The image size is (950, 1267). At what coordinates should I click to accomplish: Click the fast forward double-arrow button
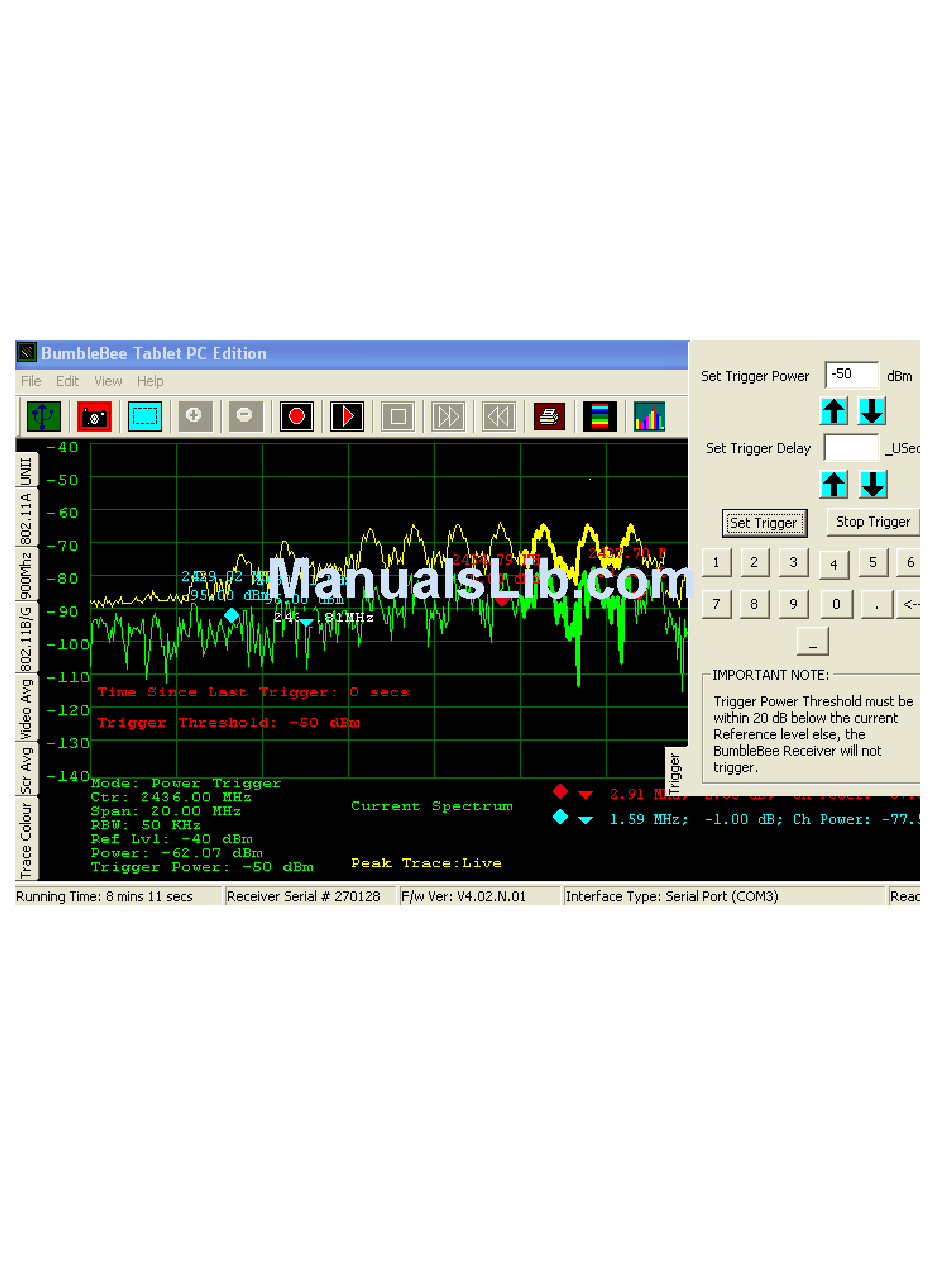(x=448, y=416)
